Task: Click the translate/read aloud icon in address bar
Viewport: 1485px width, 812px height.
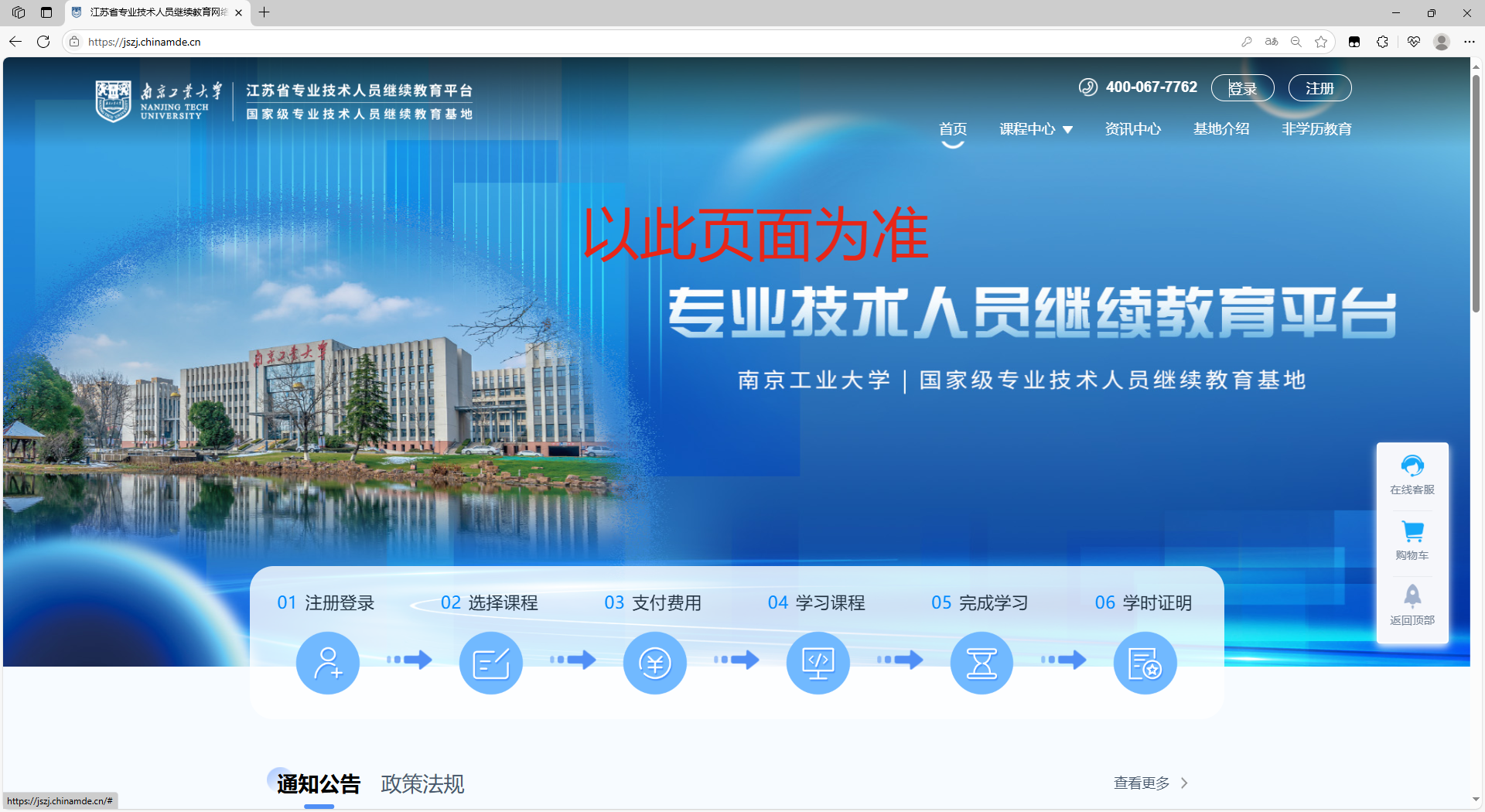Action: 1272,42
